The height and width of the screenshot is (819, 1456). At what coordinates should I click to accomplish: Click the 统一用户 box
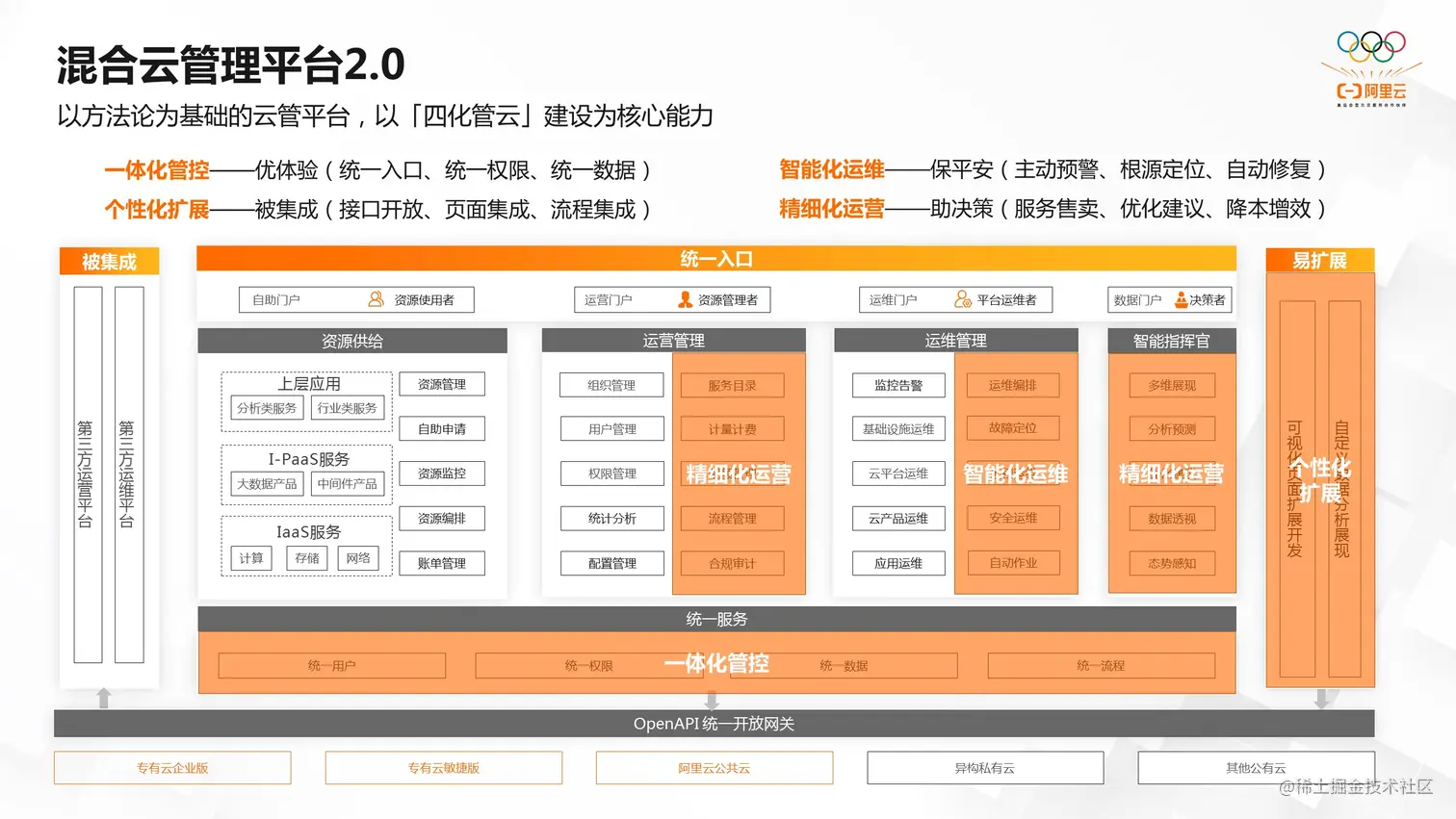point(332,665)
